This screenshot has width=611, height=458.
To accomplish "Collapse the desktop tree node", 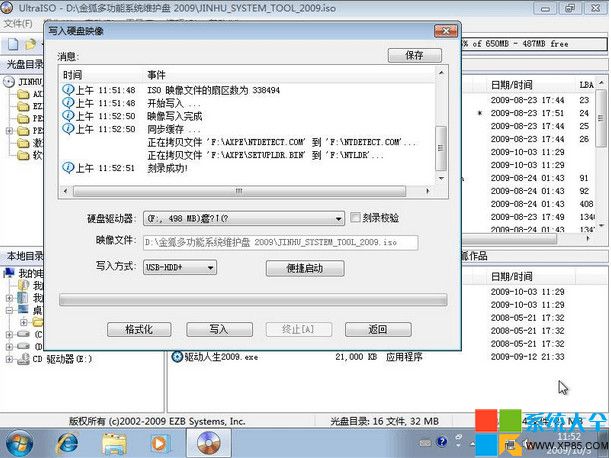I will point(9,310).
